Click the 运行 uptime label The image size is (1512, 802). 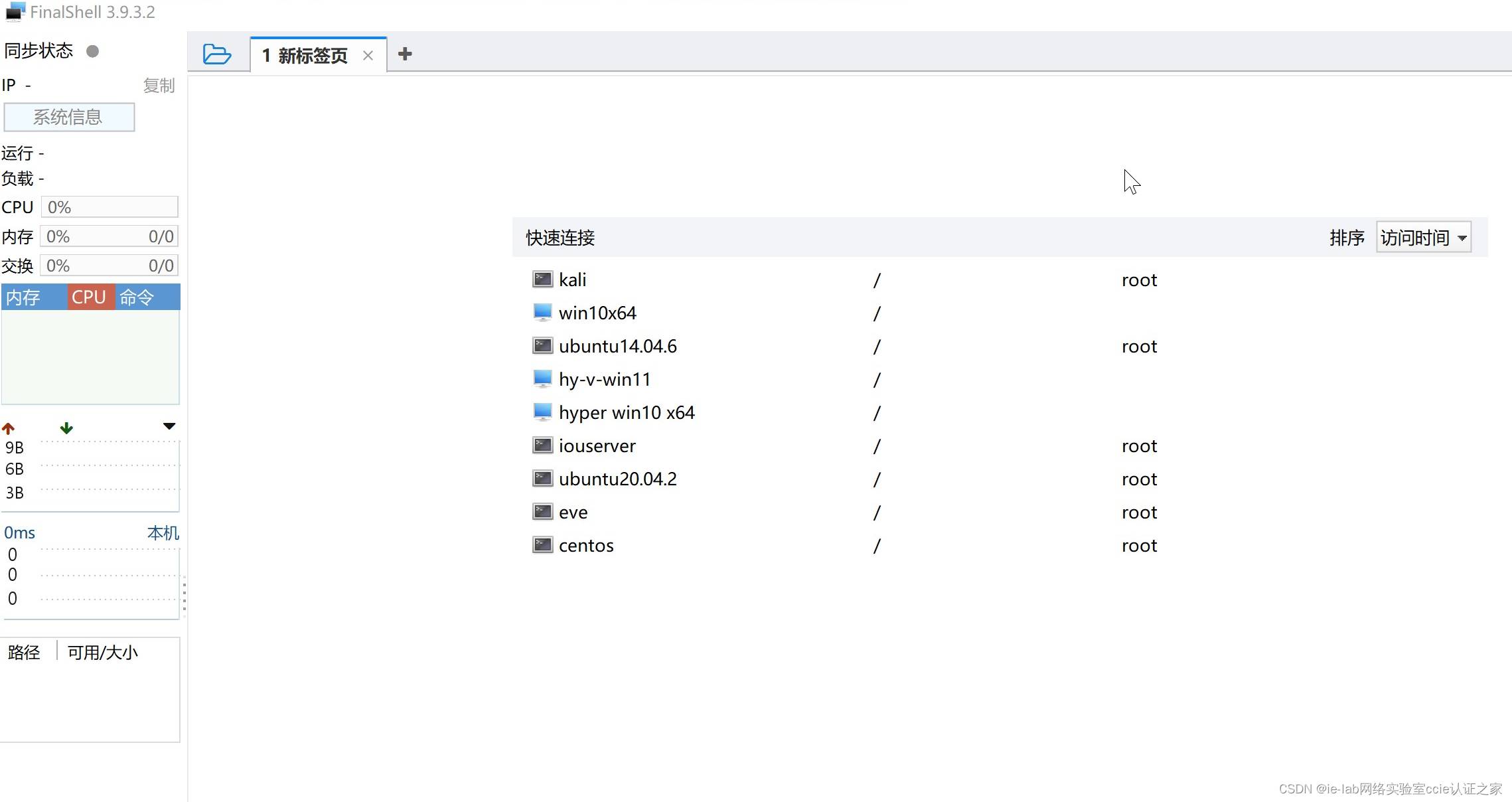coord(18,153)
